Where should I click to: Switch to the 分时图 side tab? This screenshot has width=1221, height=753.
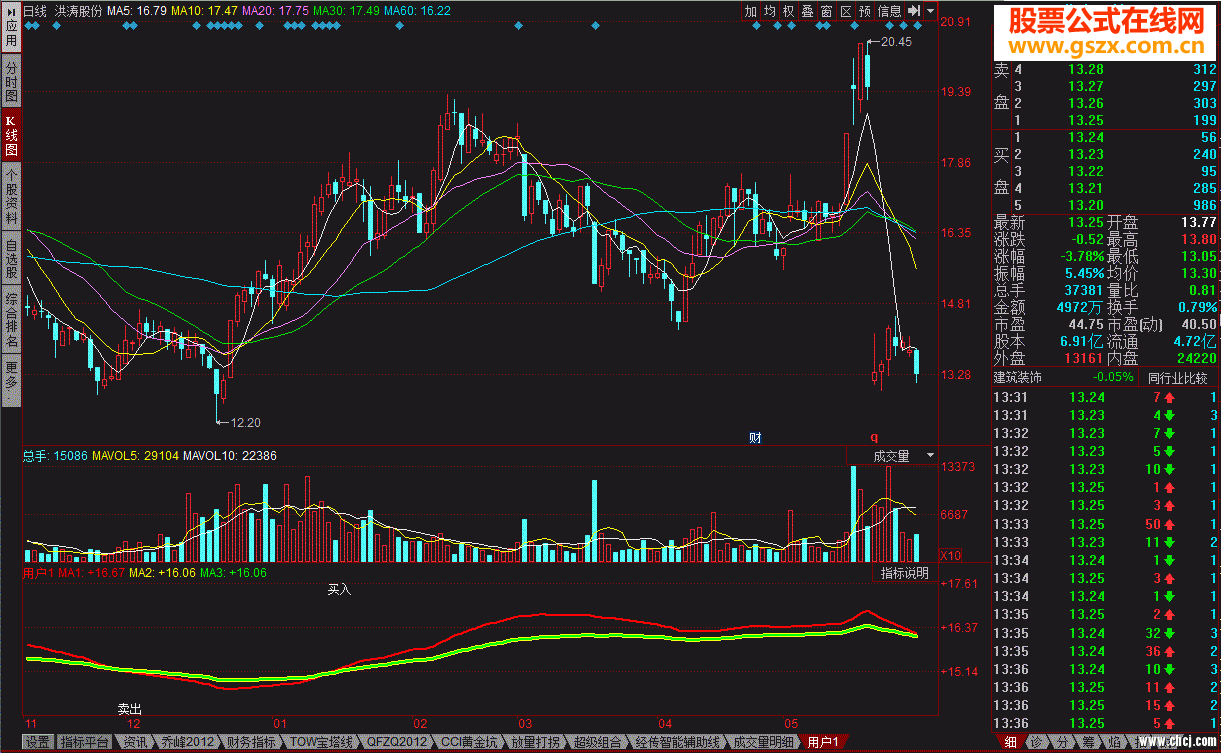(11, 80)
